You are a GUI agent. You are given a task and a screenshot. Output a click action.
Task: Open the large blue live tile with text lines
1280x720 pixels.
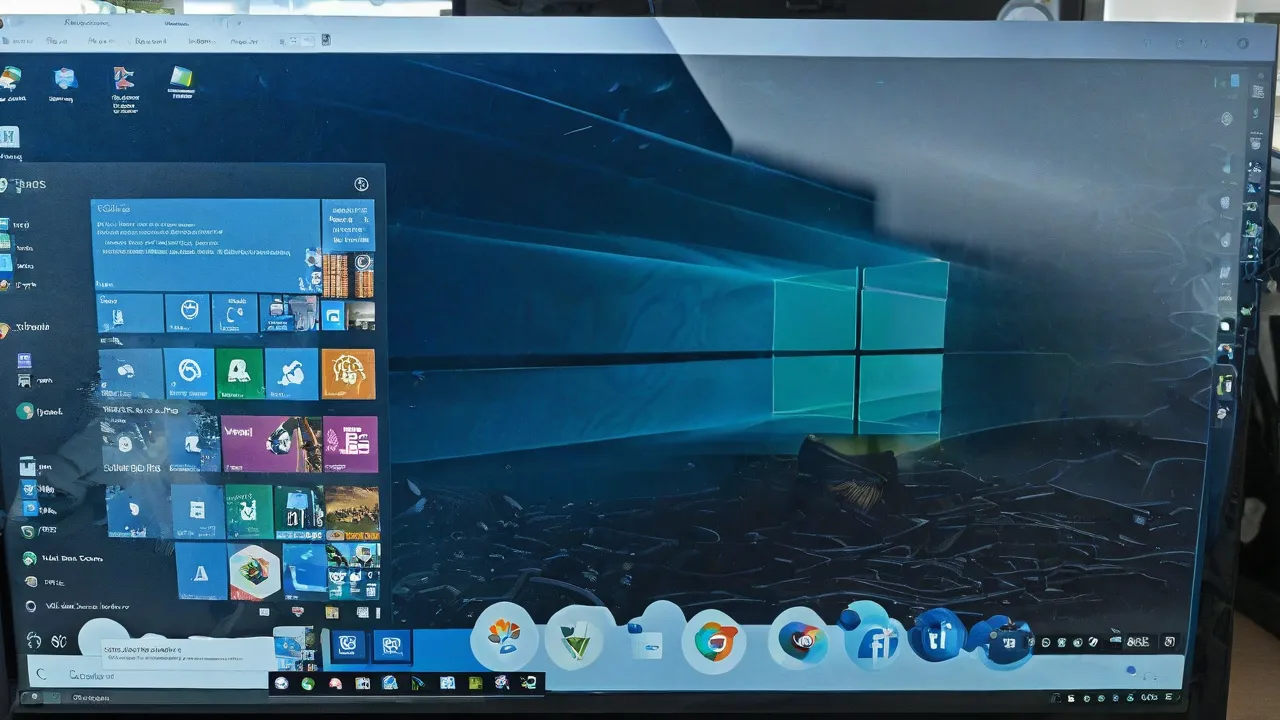206,245
